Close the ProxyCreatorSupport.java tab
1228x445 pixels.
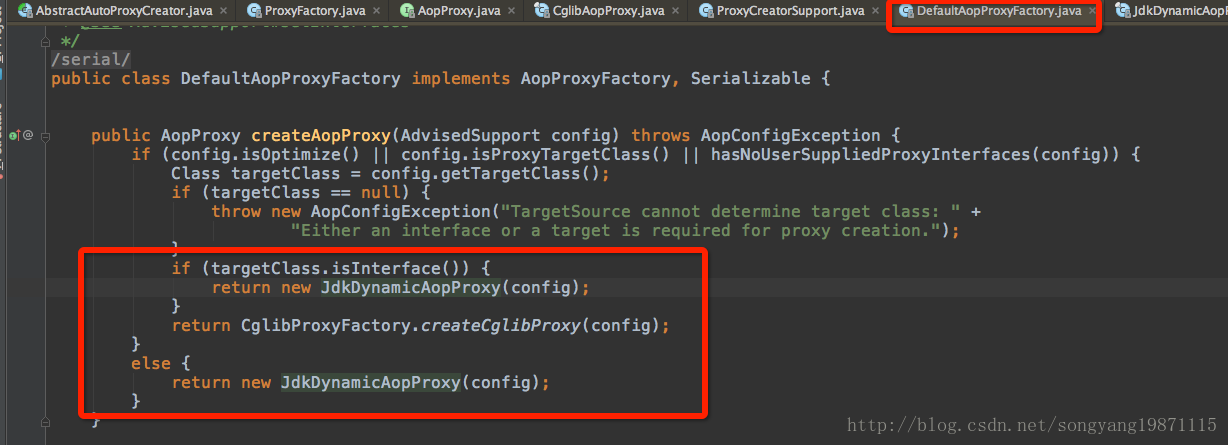[876, 11]
